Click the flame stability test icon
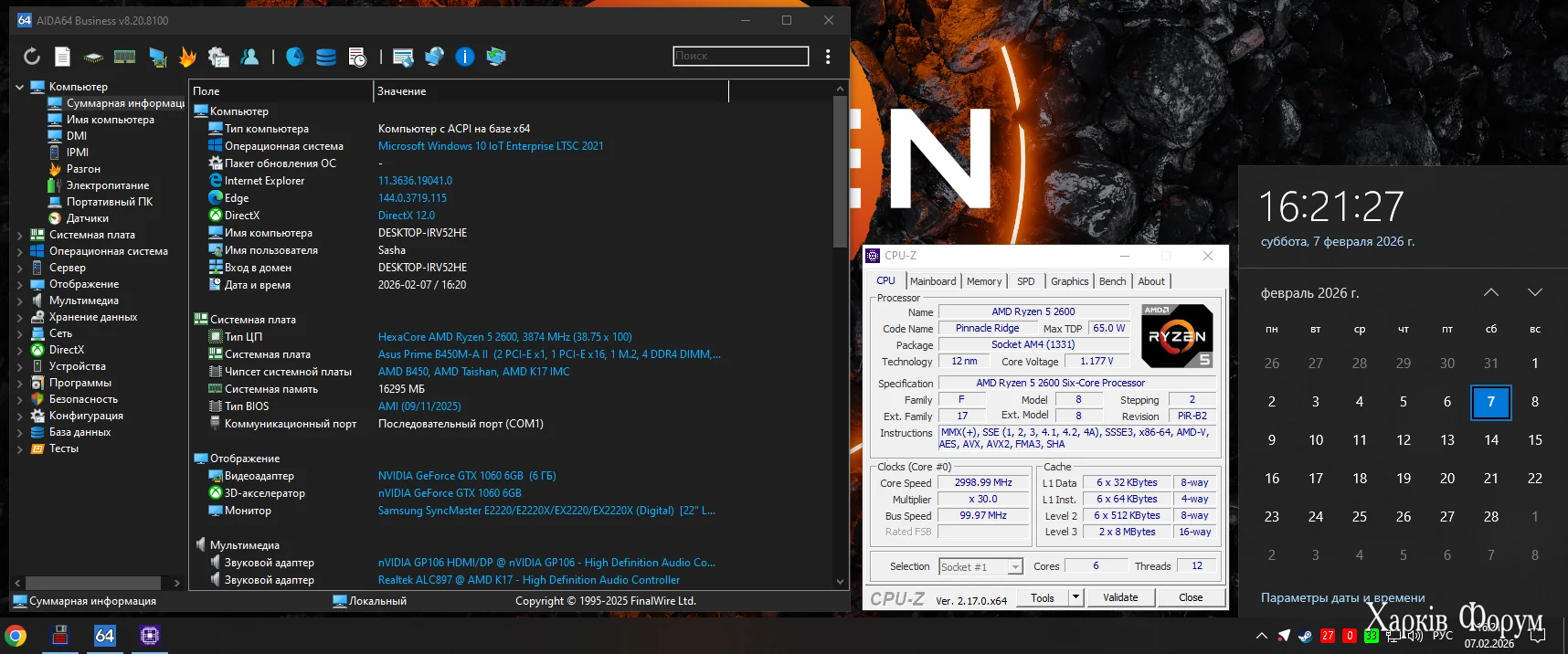Image resolution: width=1568 pixels, height=654 pixels. 187,57
